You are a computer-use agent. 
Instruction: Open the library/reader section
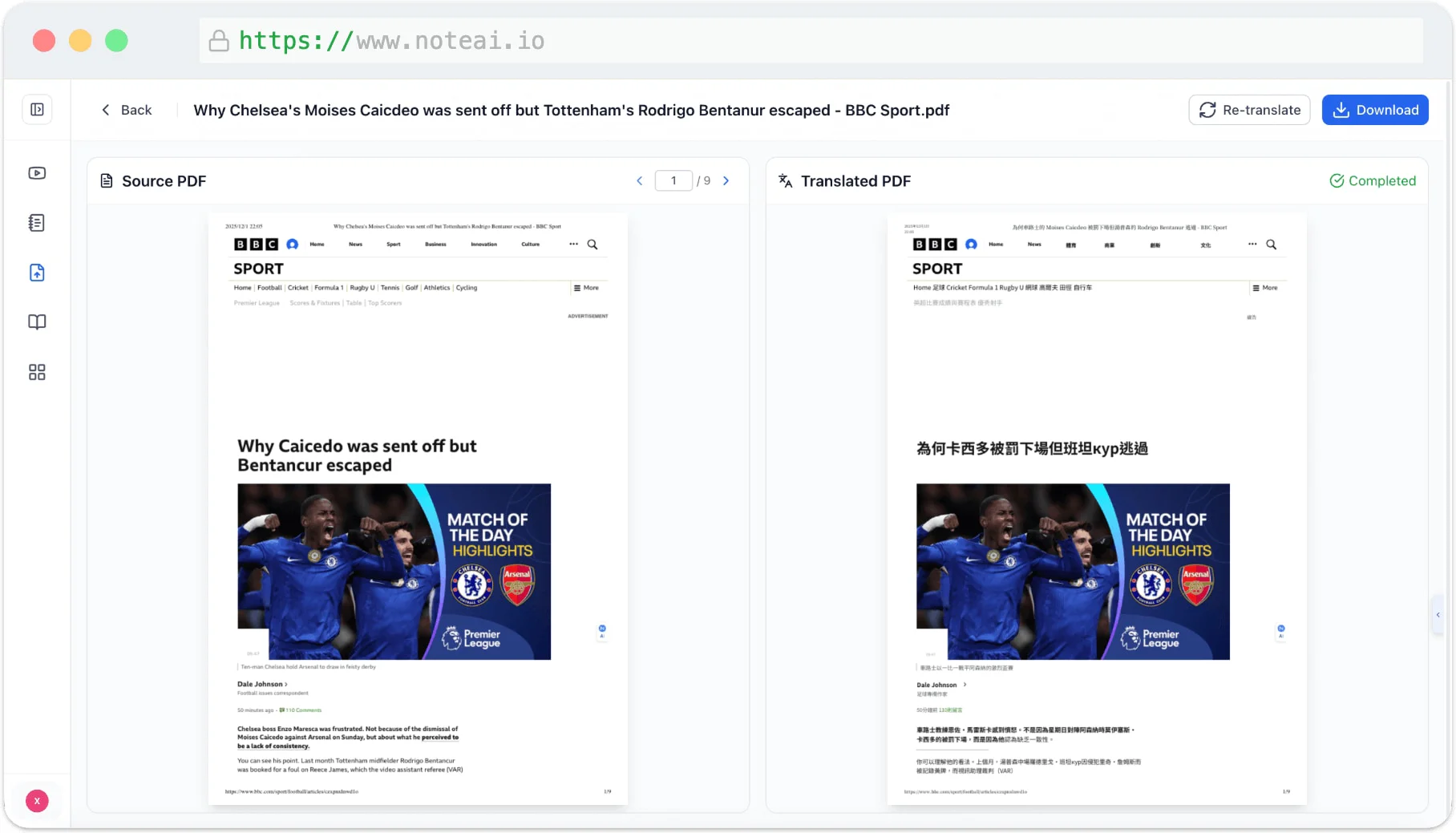coord(37,321)
